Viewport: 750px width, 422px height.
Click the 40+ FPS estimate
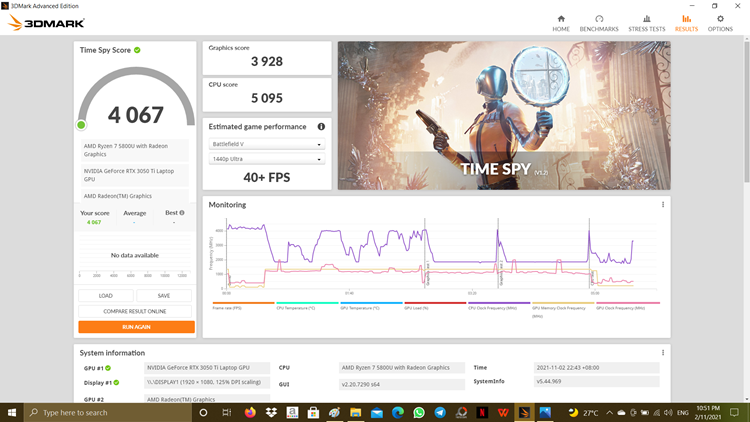267,178
